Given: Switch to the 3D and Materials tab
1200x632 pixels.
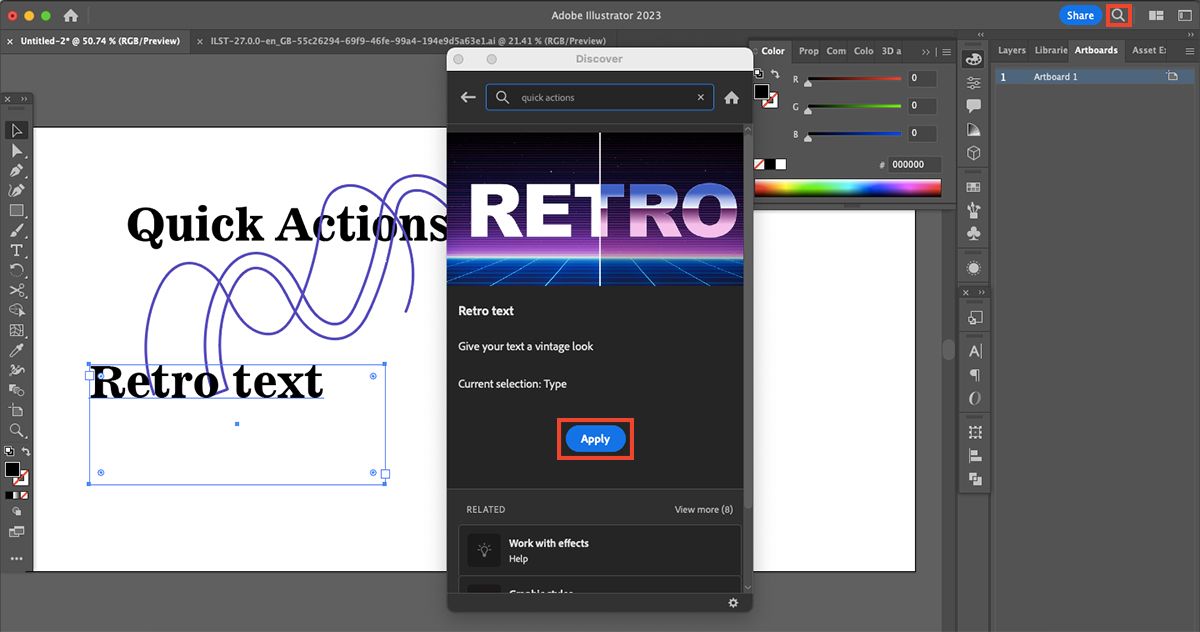Looking at the screenshot, I should (890, 51).
